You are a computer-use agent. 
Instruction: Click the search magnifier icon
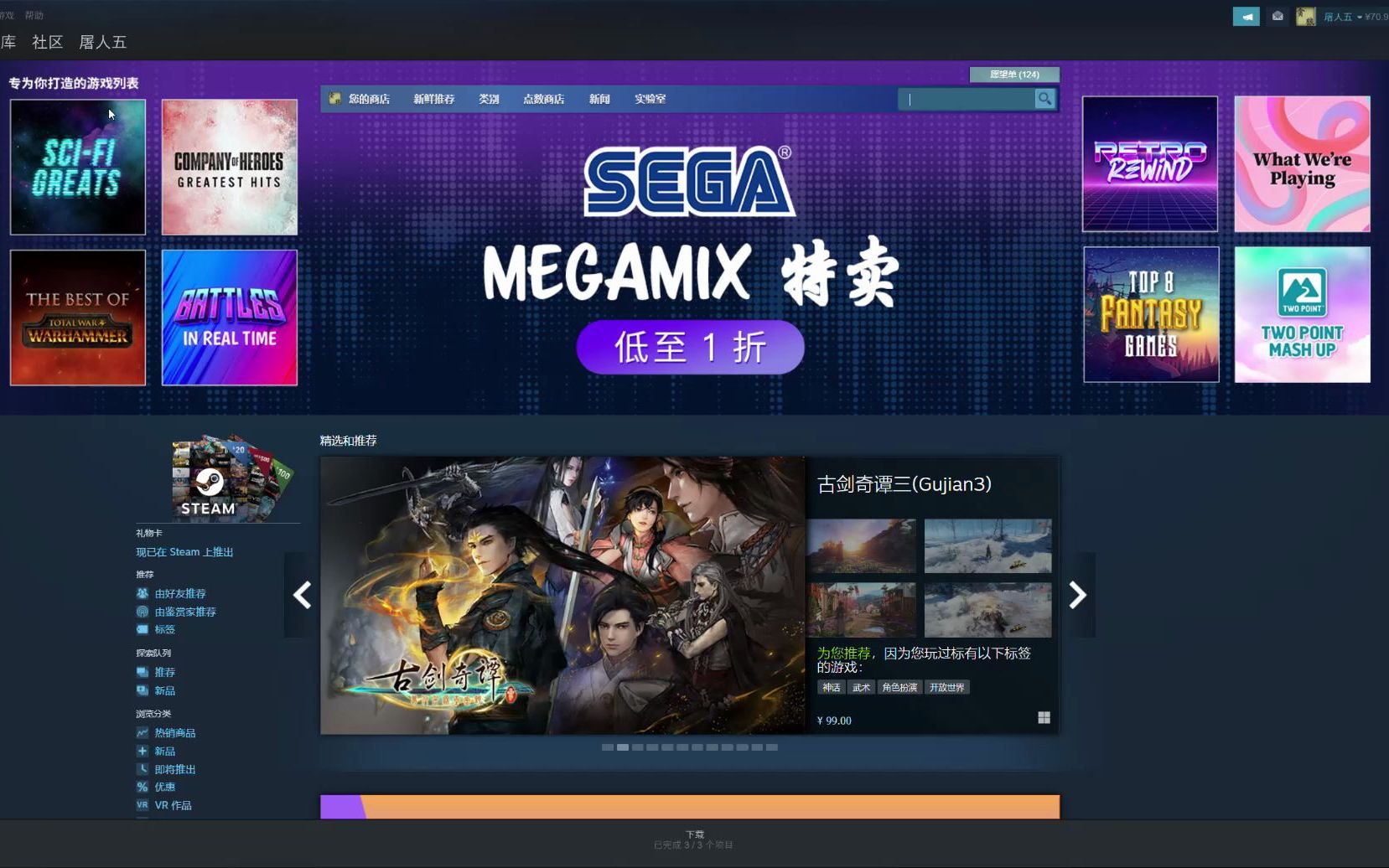1044,99
